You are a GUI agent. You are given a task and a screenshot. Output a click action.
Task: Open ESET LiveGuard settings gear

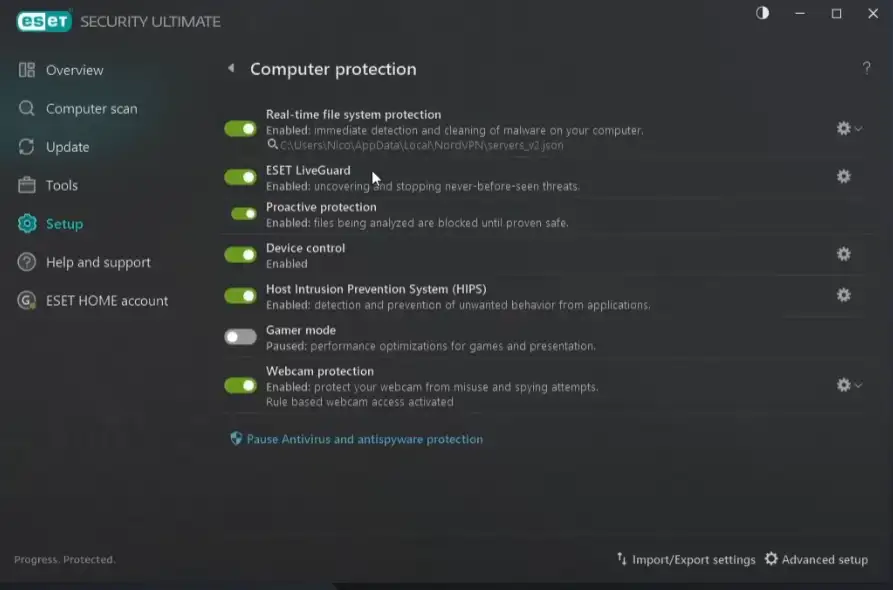click(x=843, y=177)
